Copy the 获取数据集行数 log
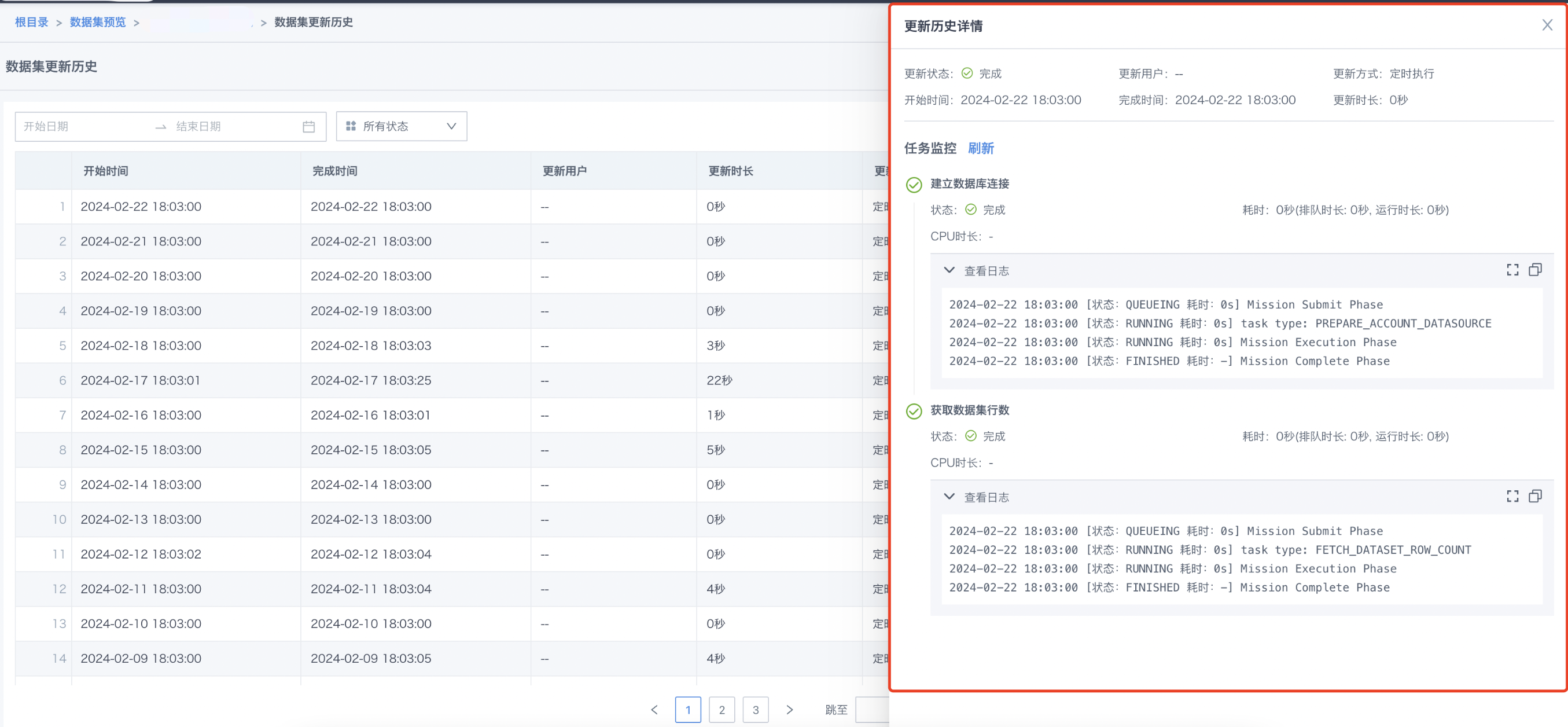Viewport: 1568px width, 727px height. coord(1535,496)
